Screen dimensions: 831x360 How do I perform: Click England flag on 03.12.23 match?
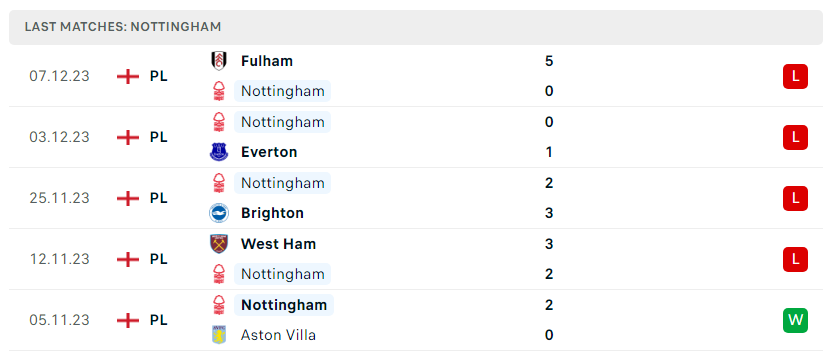coord(128,137)
